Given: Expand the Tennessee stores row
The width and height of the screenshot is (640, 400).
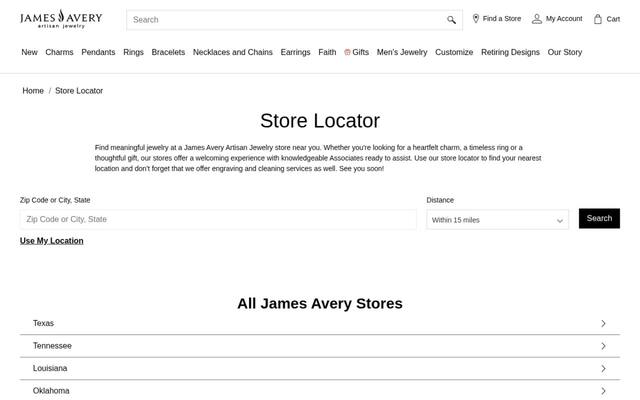Looking at the screenshot, I should [x=320, y=346].
